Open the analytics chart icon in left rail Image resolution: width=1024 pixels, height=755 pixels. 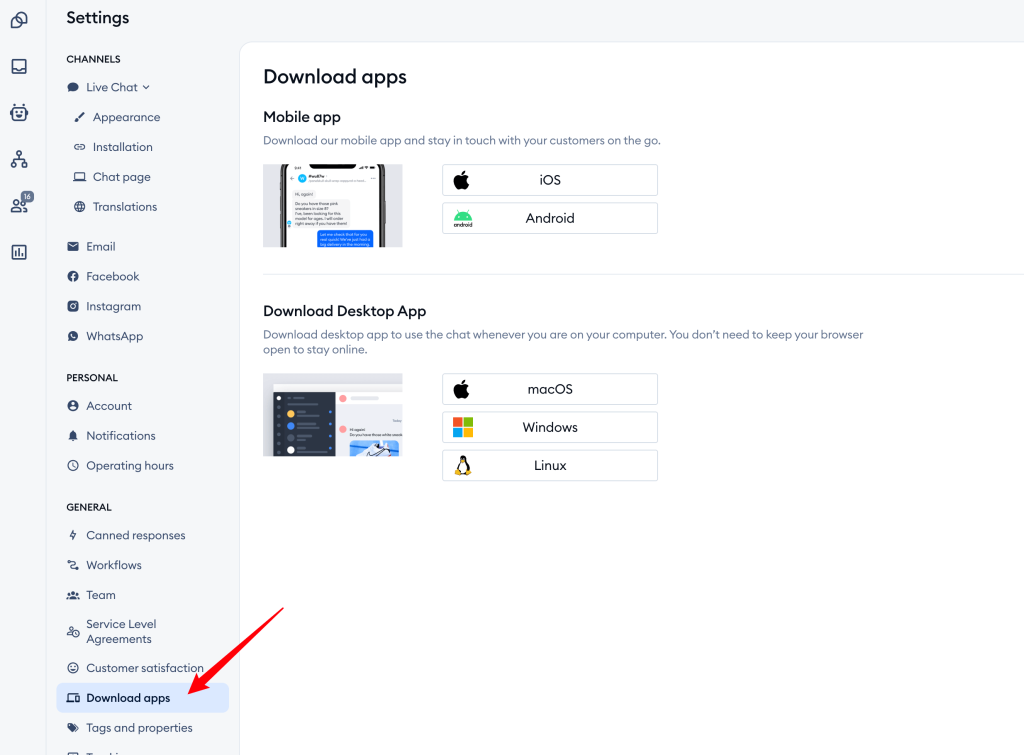(x=19, y=252)
